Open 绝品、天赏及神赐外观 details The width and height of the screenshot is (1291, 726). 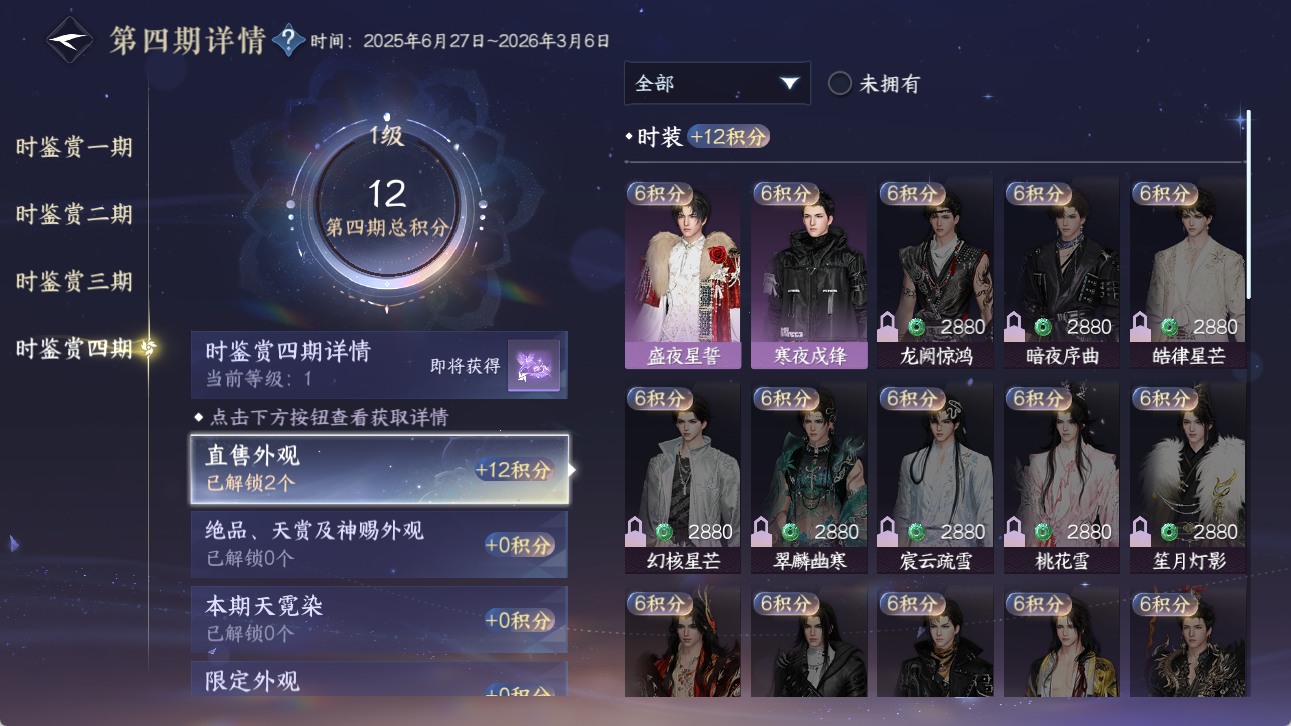tap(380, 544)
